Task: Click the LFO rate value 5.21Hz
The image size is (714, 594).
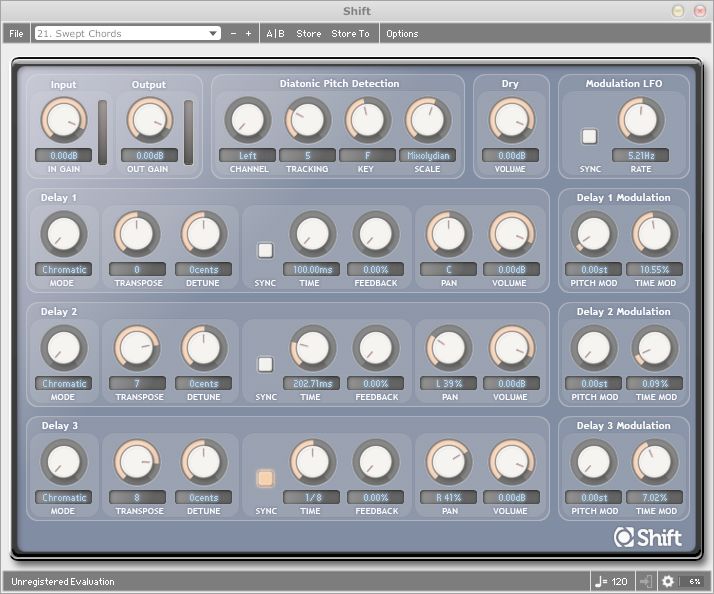Action: [641, 155]
